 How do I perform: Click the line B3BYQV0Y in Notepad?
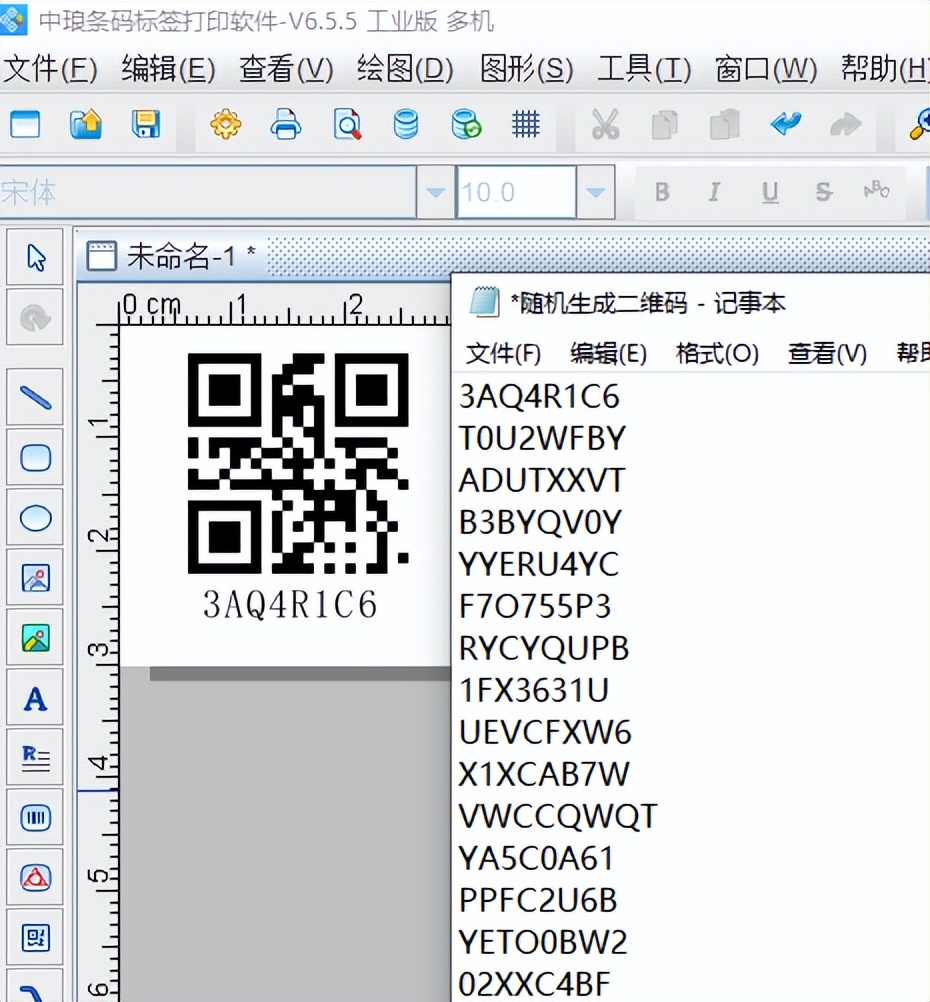[540, 522]
